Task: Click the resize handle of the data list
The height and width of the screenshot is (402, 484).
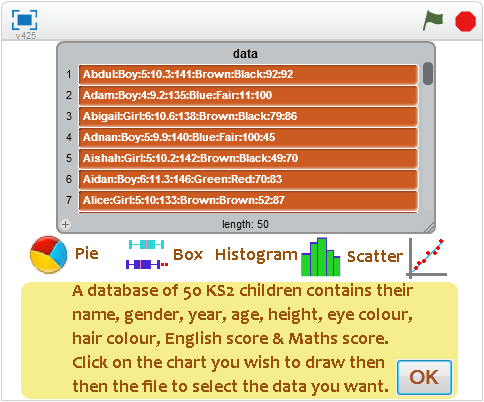Action: coord(430,227)
